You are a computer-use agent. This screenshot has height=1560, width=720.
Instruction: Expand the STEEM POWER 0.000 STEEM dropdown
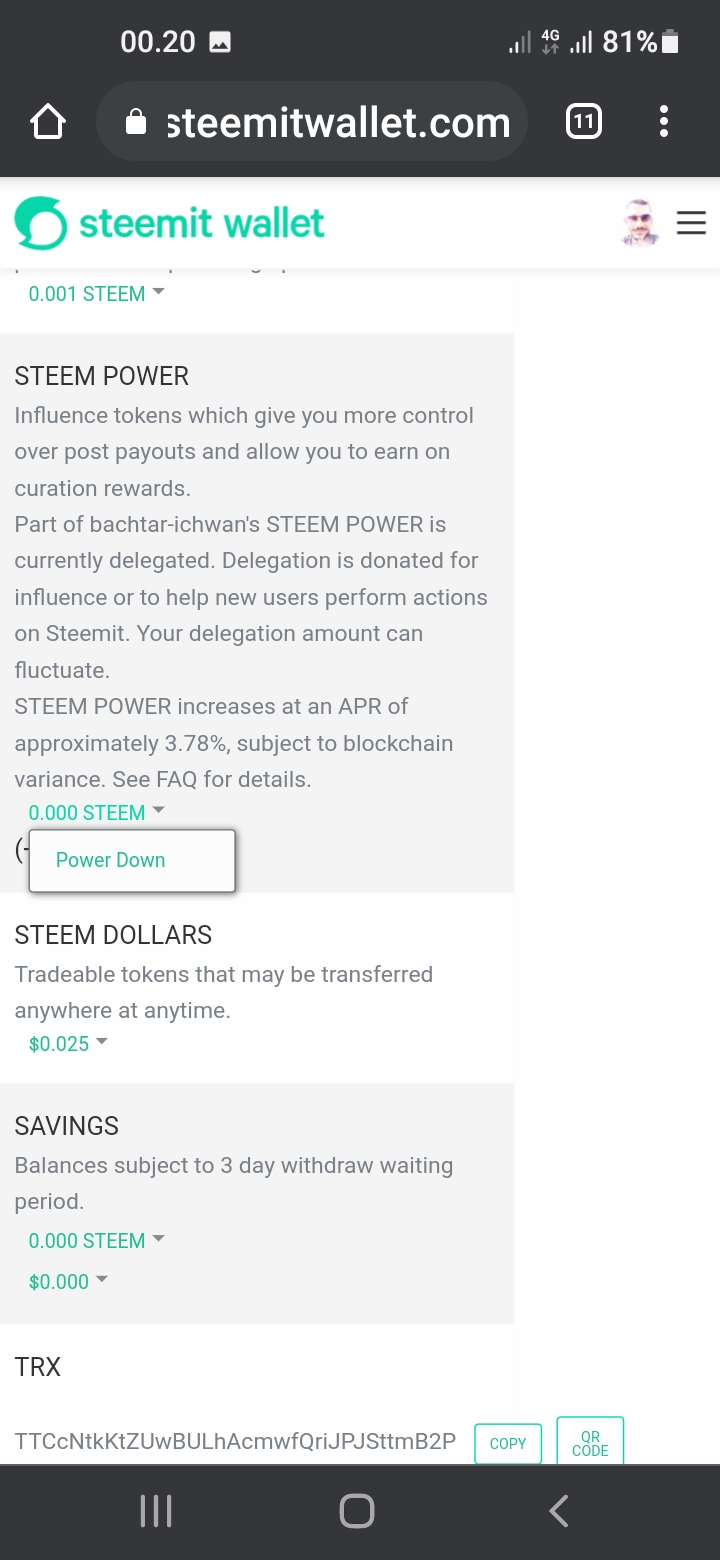[x=96, y=813]
